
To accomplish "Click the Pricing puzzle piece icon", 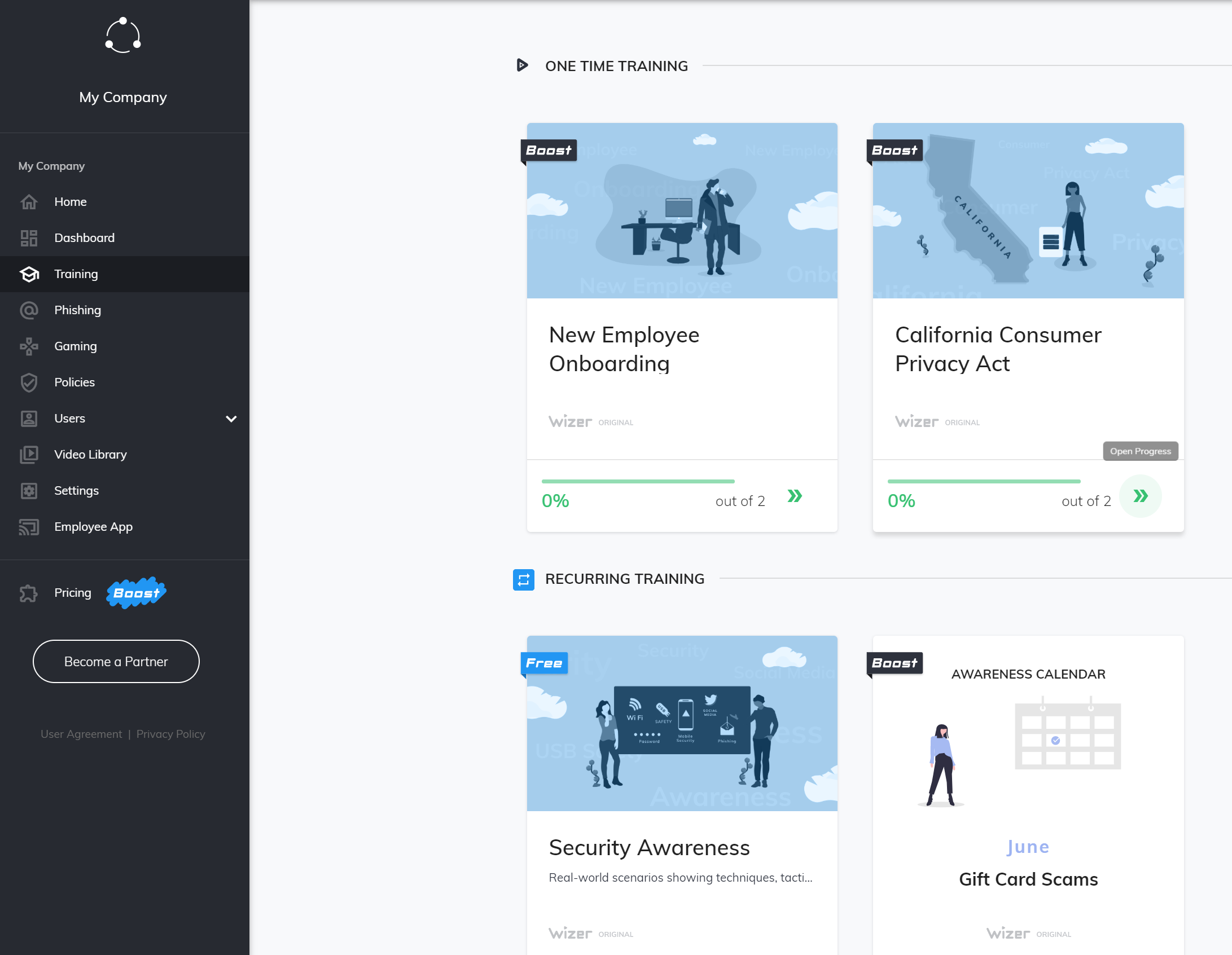I will [x=29, y=593].
